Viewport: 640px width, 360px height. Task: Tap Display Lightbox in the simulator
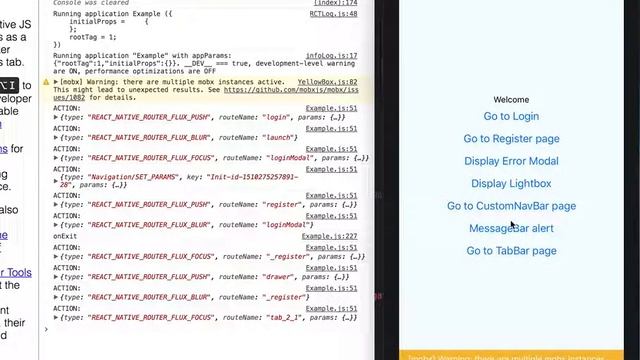point(511,184)
